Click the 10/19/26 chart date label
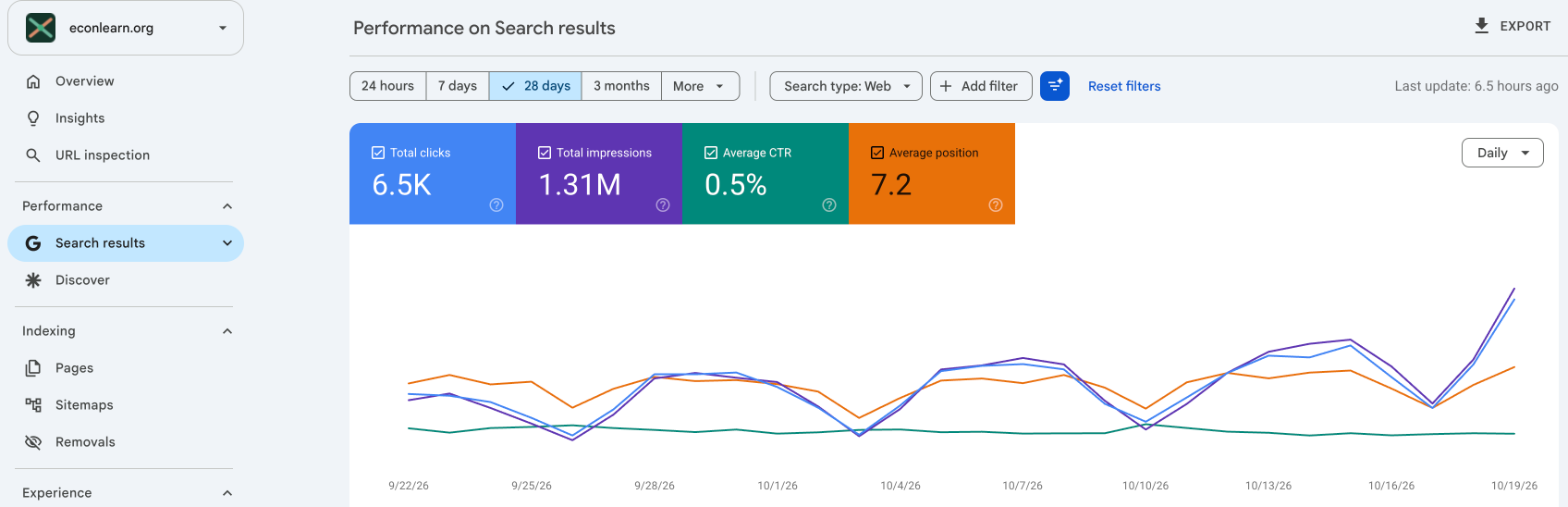 pos(1515,486)
